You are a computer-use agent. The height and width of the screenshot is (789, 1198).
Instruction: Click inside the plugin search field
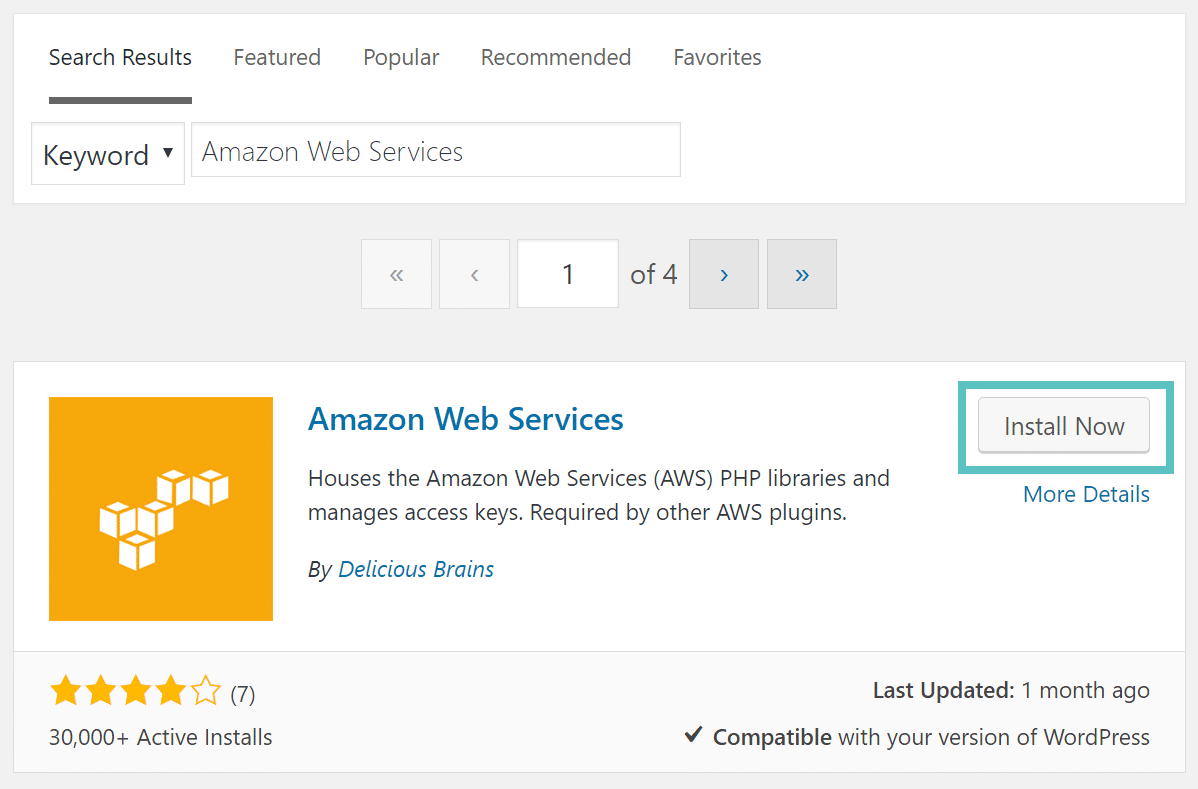435,150
